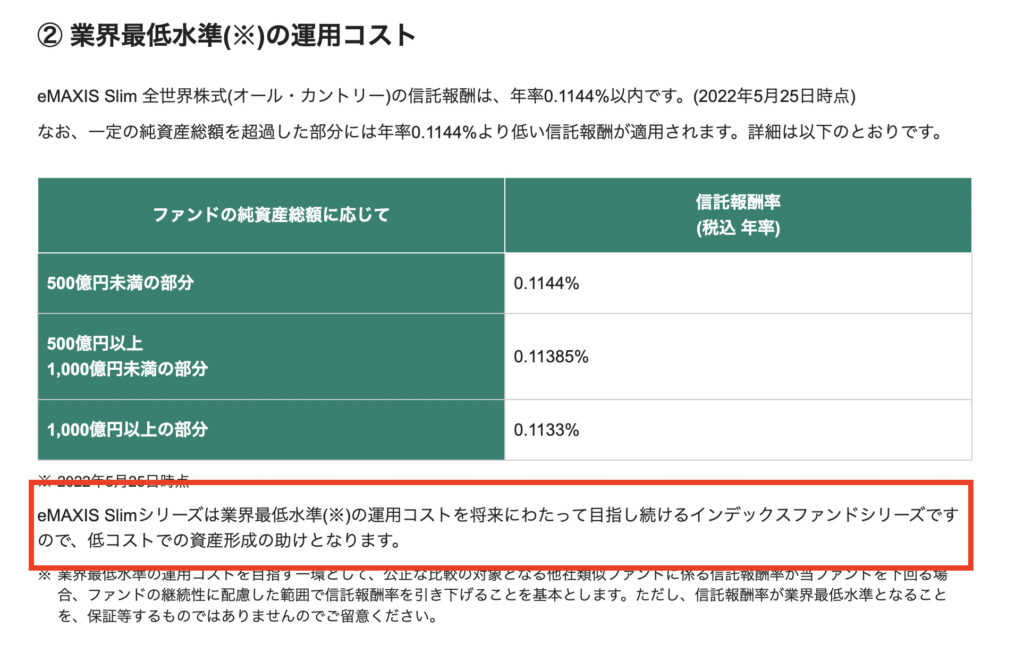Click footnote line 保証等するものではありません
Image resolution: width=1024 pixels, height=653 pixels.
click(248, 616)
